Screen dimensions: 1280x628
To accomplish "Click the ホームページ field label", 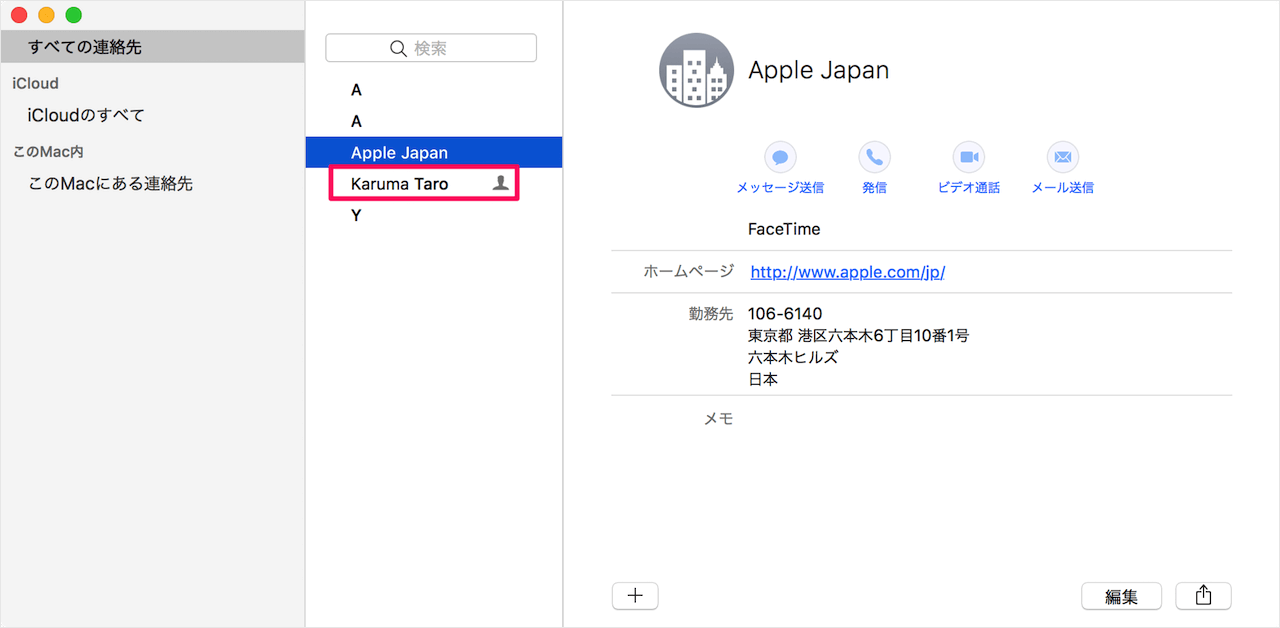I will (x=688, y=271).
